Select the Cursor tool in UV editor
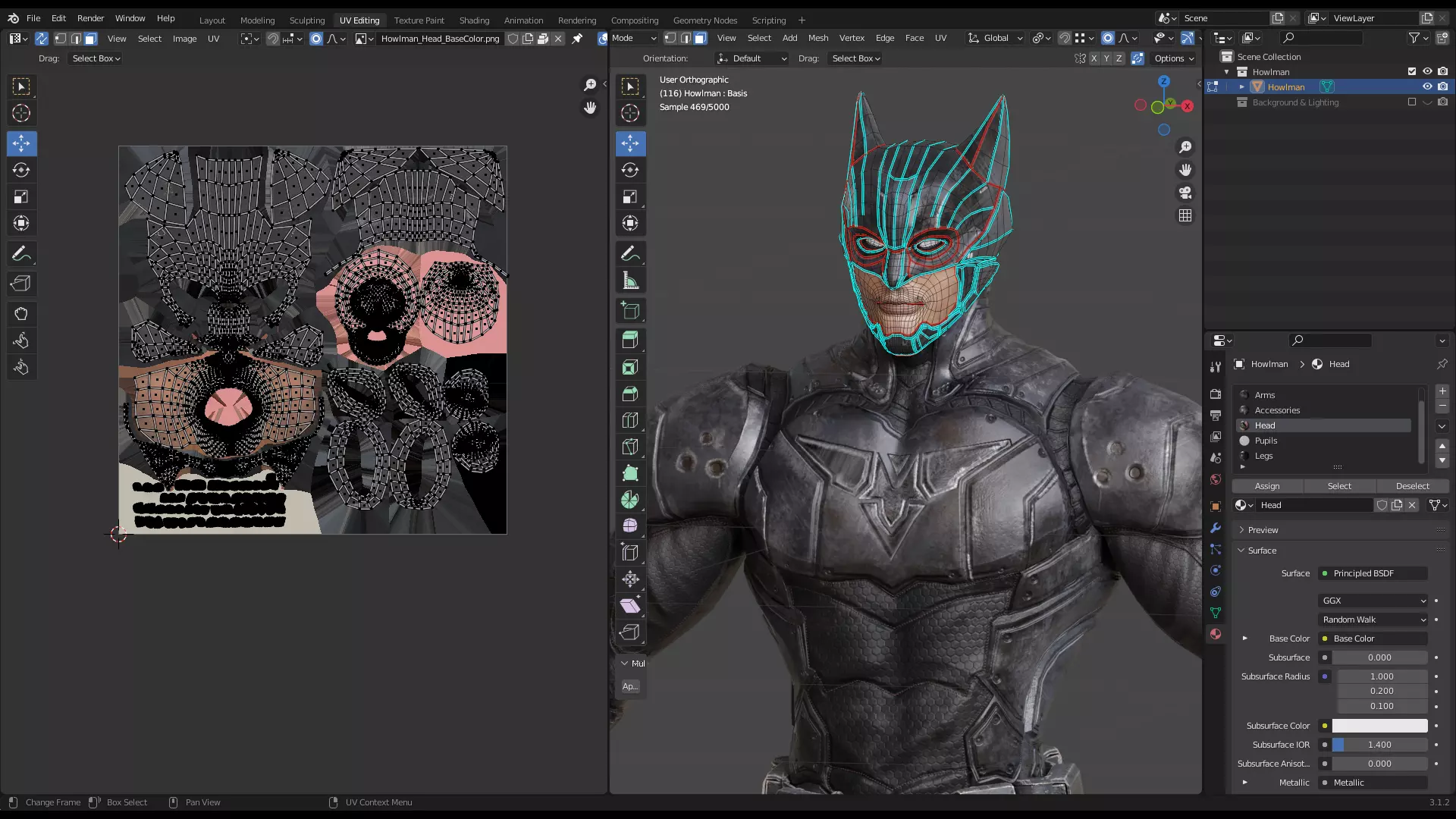1456x819 pixels. (x=21, y=114)
